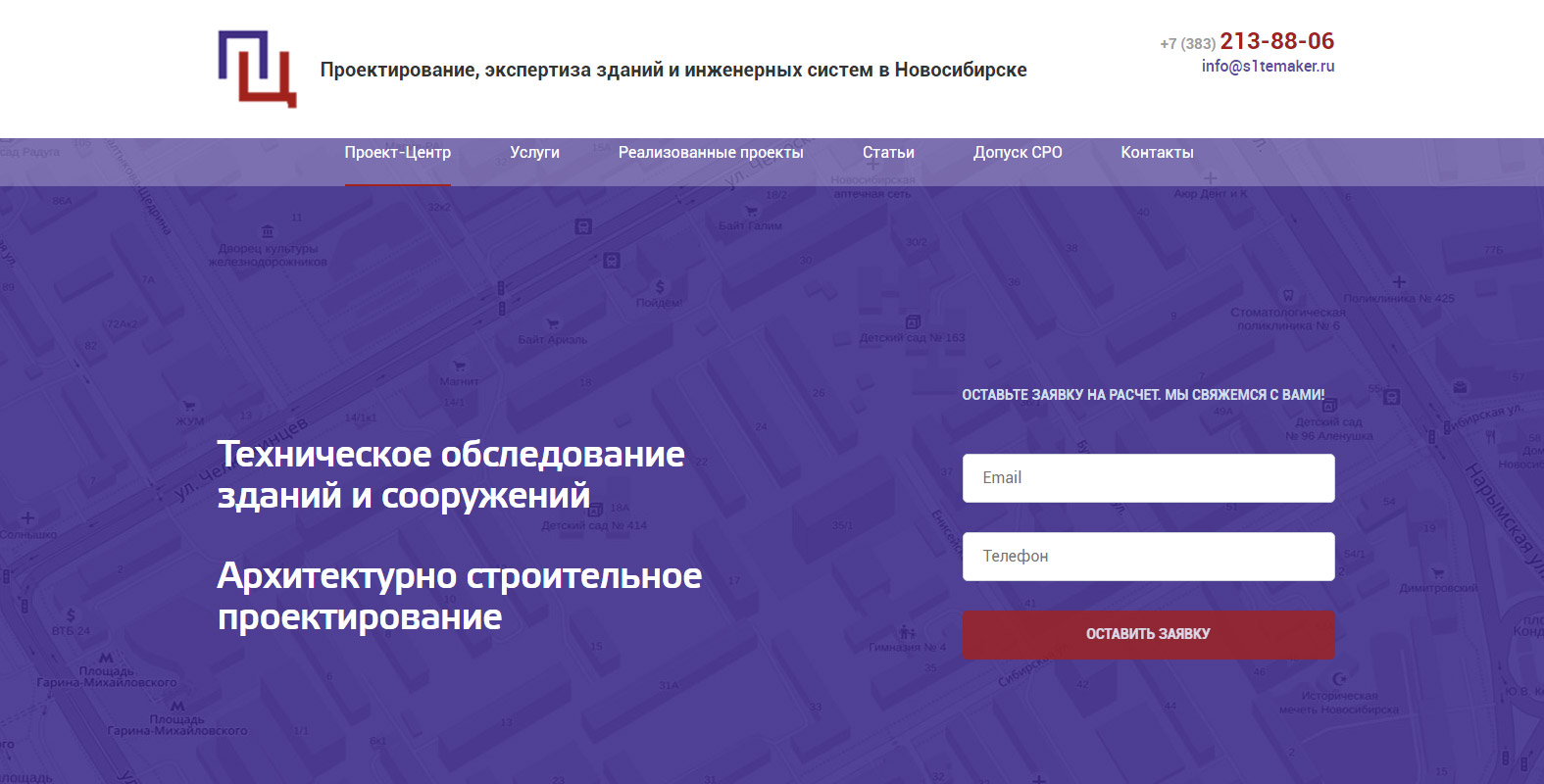Viewport: 1544px width, 784px height.
Task: Click the Гимназия № 4 map icon
Action: [x=908, y=632]
